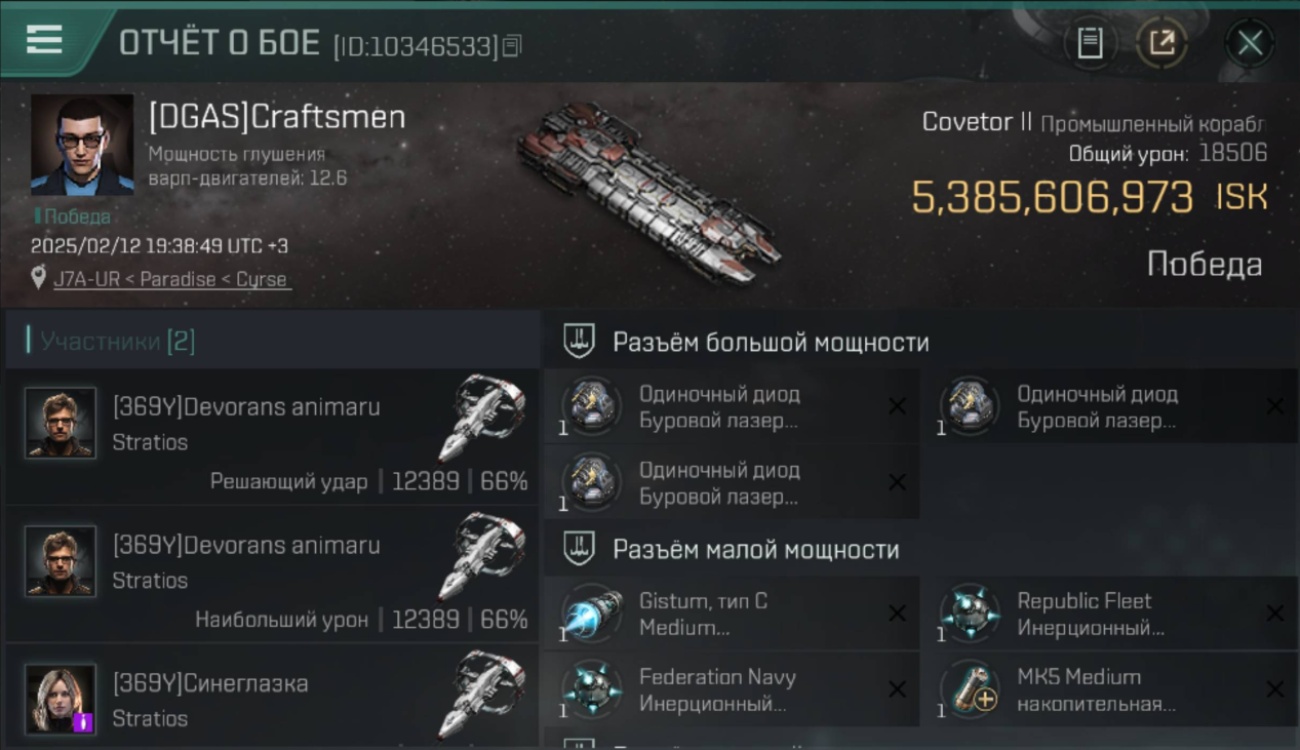Click the Federation Navy Инерционный module icon
The width and height of the screenshot is (1300, 750).
[591, 689]
